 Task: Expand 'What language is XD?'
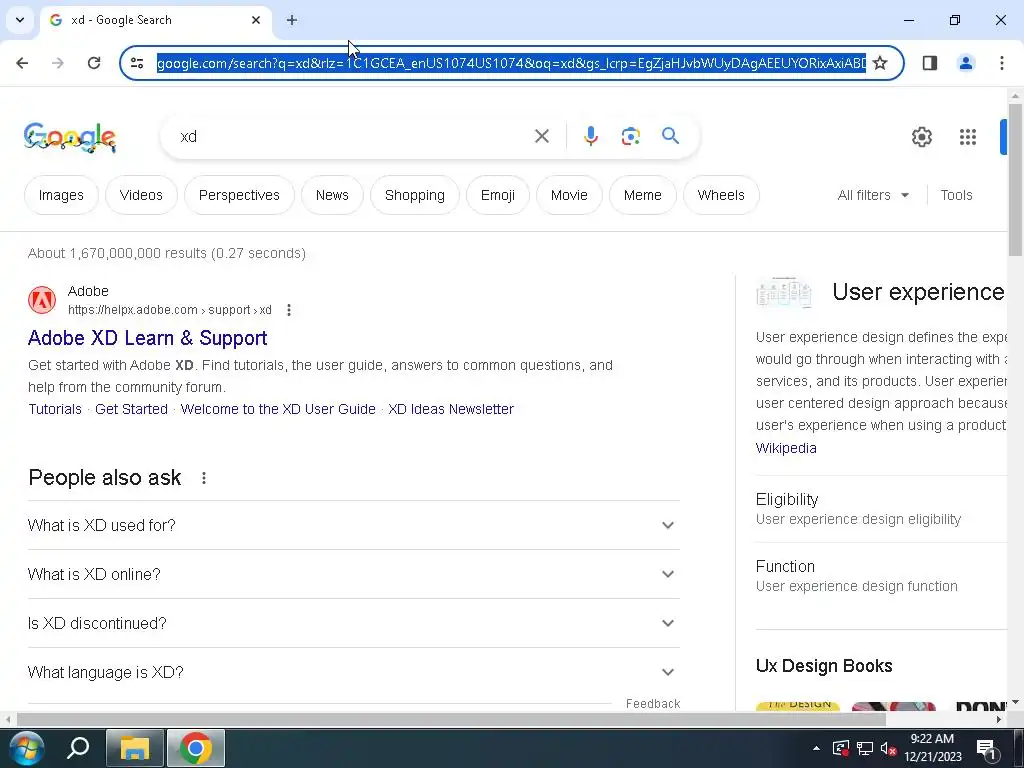click(353, 672)
